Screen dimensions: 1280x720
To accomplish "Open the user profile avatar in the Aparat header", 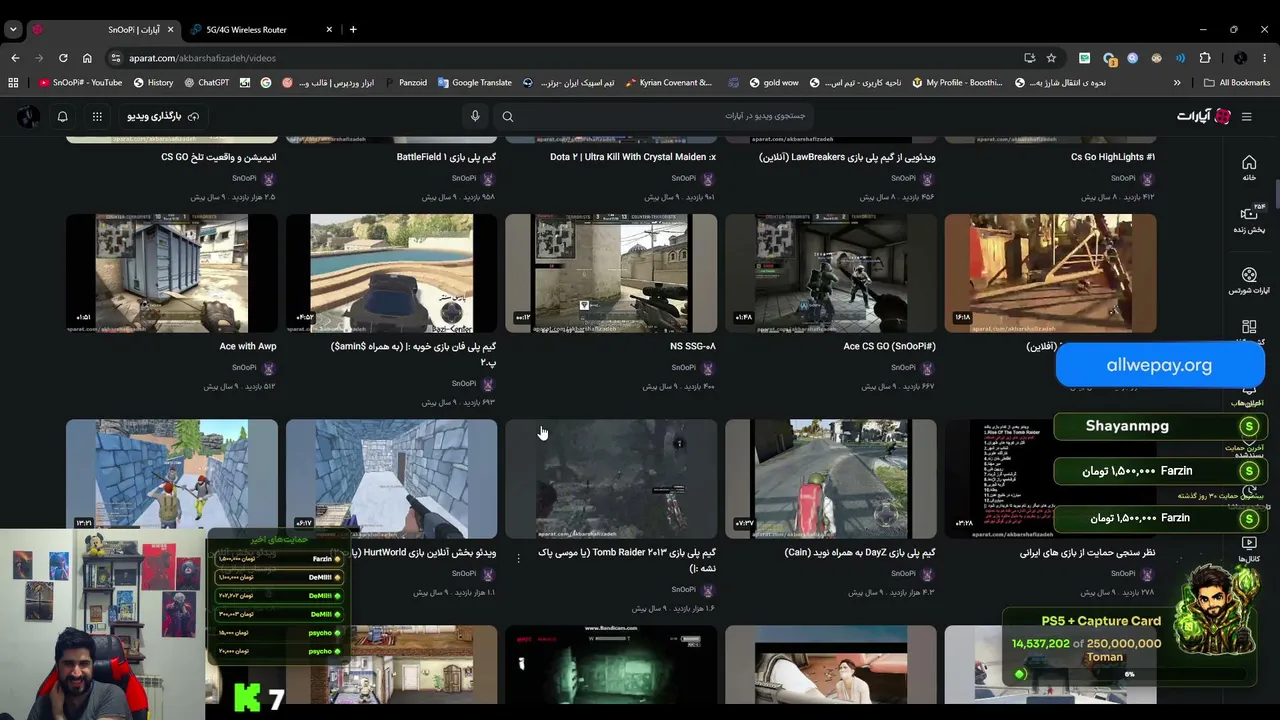I will click(28, 116).
